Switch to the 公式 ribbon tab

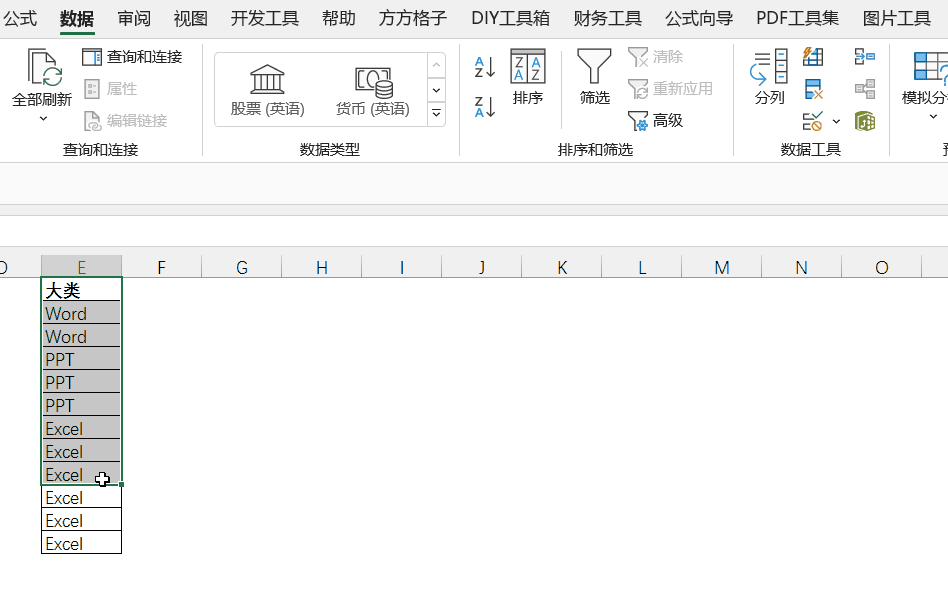pos(20,19)
